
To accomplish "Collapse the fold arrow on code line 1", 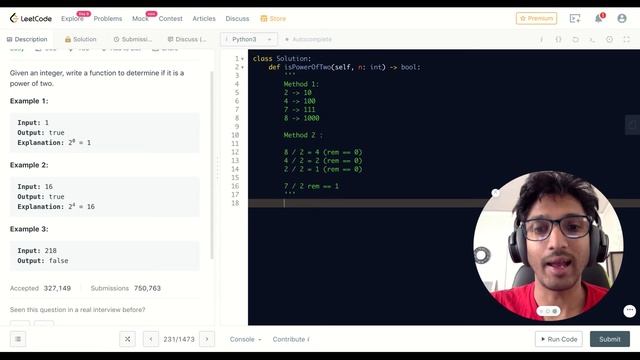I will pos(242,59).
